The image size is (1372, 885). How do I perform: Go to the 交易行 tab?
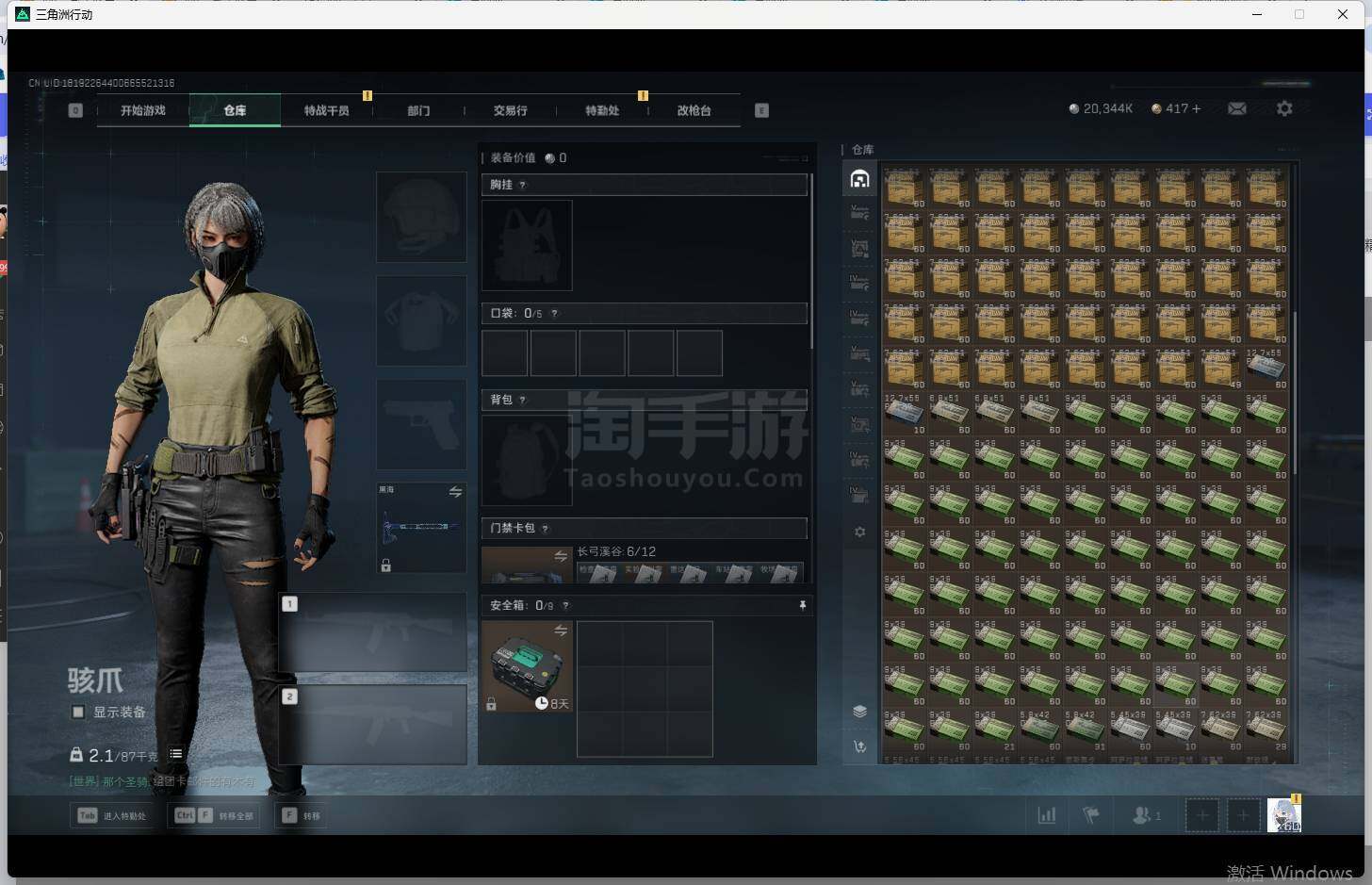click(510, 110)
